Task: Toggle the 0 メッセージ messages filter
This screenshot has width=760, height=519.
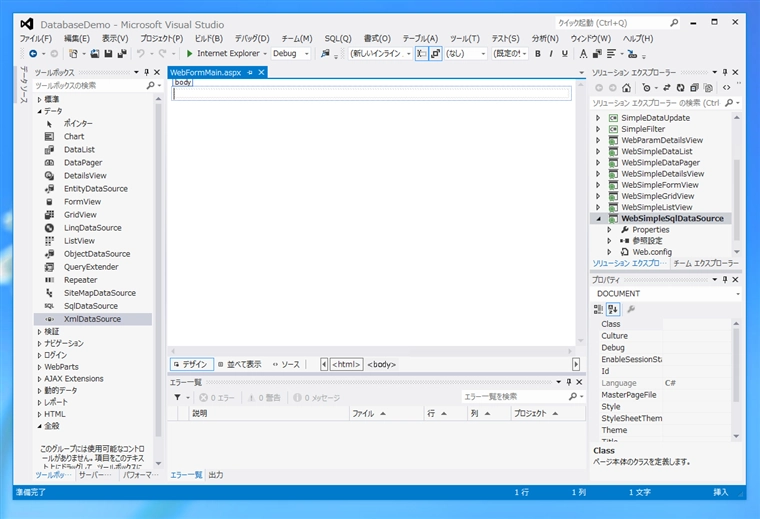Action: tap(317, 398)
